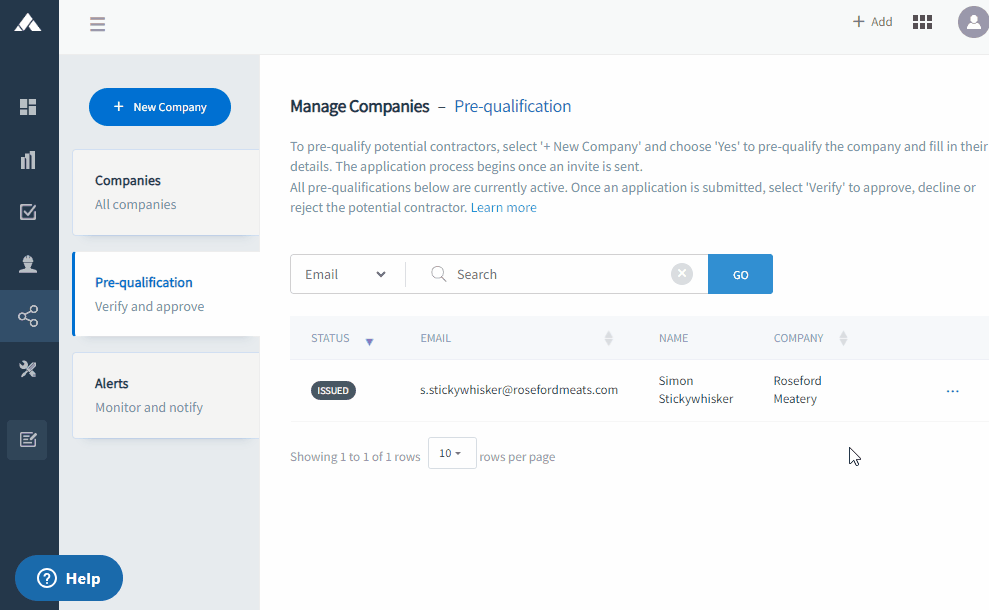Open the apps grid icon
989x610 pixels.
(x=922, y=22)
